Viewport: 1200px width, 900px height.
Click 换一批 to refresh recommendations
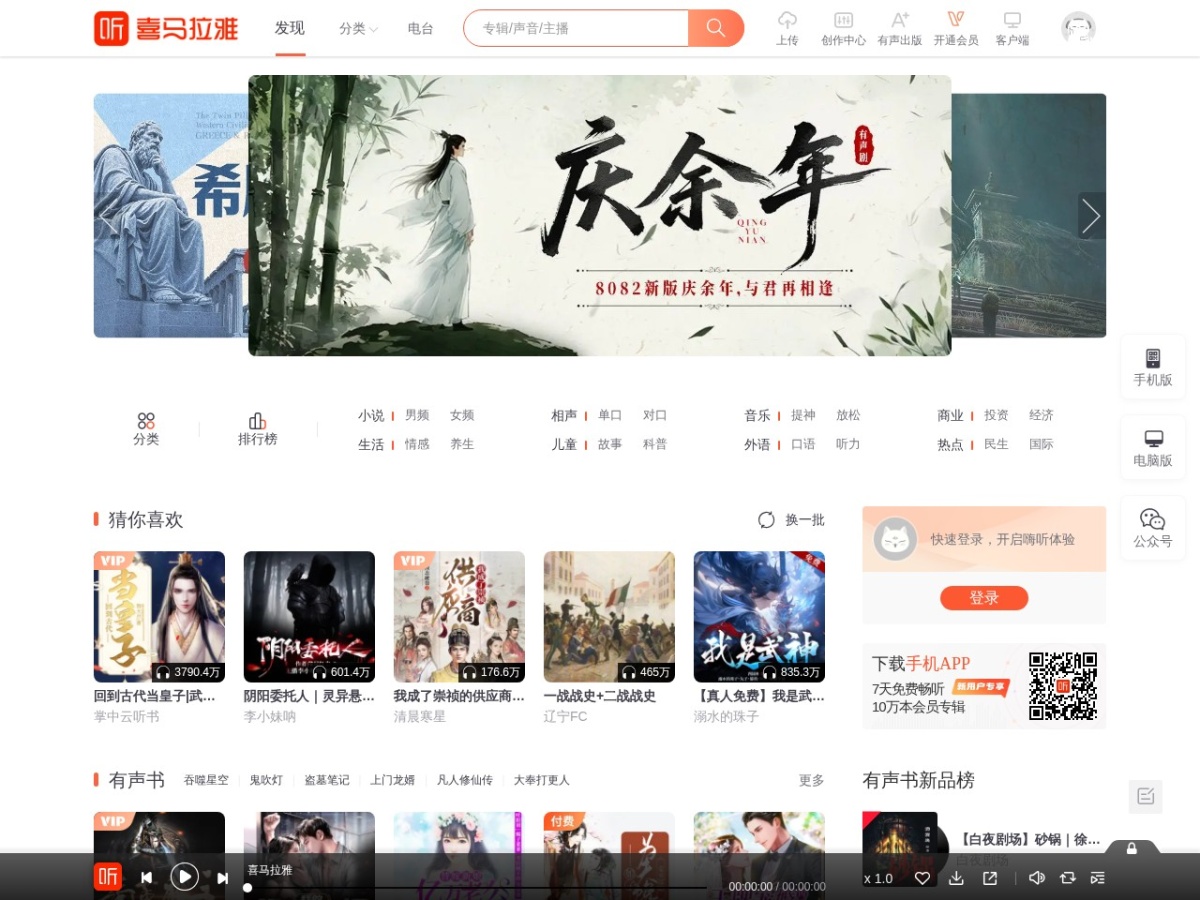[791, 520]
